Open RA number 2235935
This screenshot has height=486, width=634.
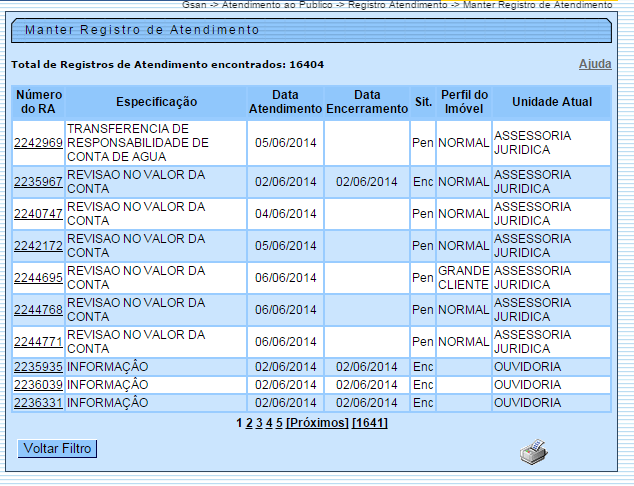(x=38, y=367)
